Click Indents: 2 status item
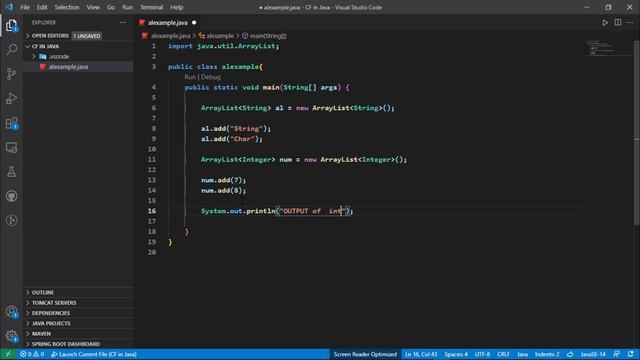 547,354
